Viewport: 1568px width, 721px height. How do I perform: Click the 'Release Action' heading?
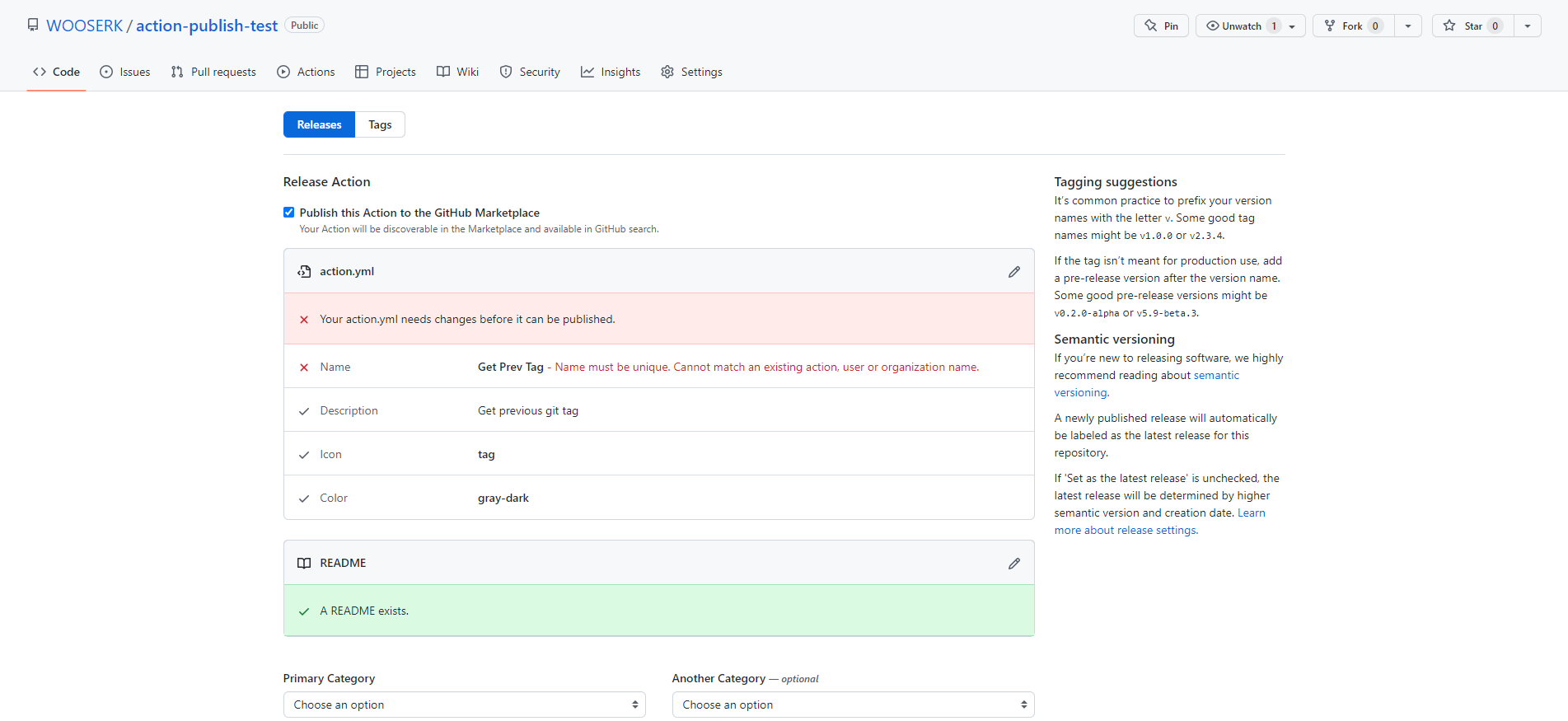click(x=327, y=181)
